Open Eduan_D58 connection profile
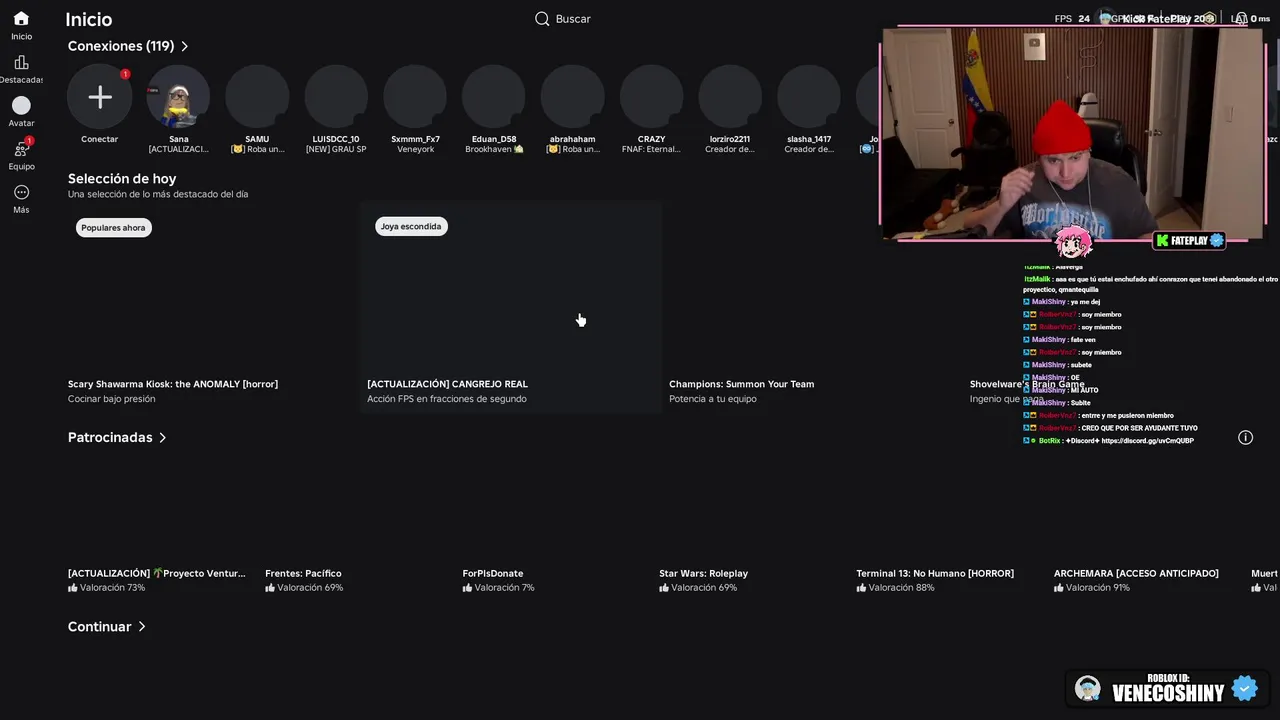 point(494,97)
